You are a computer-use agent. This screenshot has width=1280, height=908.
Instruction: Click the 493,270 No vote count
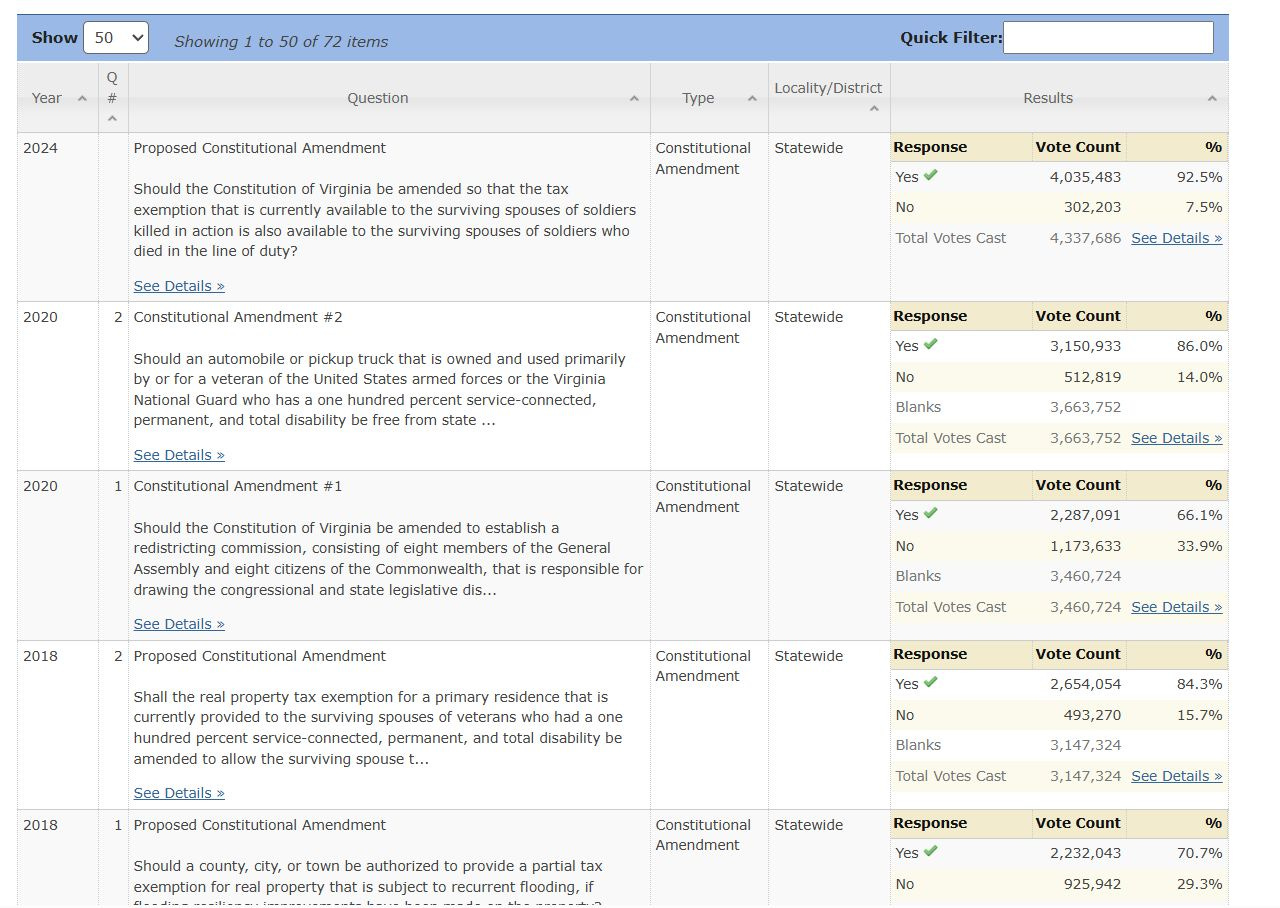click(x=1092, y=715)
